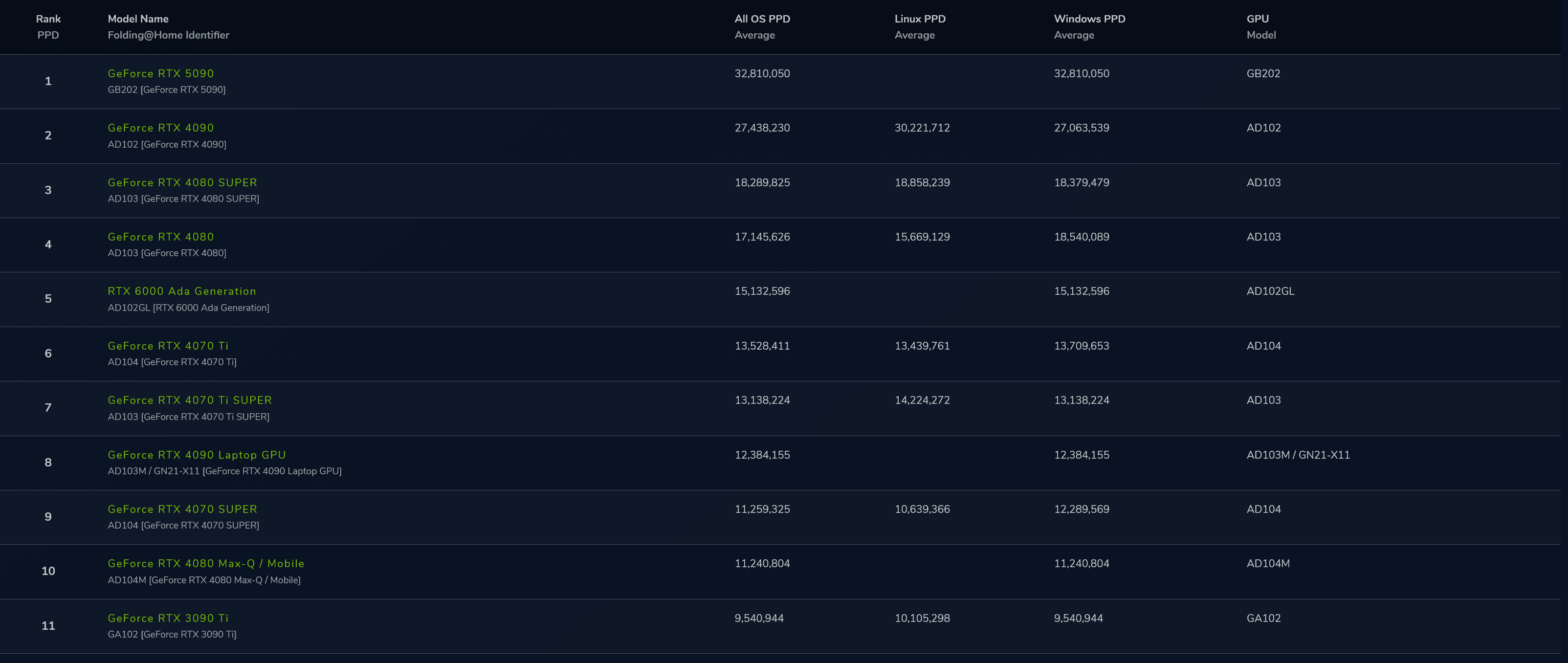
Task: Select Windows PPD value 13,709,653
Action: tap(1081, 346)
